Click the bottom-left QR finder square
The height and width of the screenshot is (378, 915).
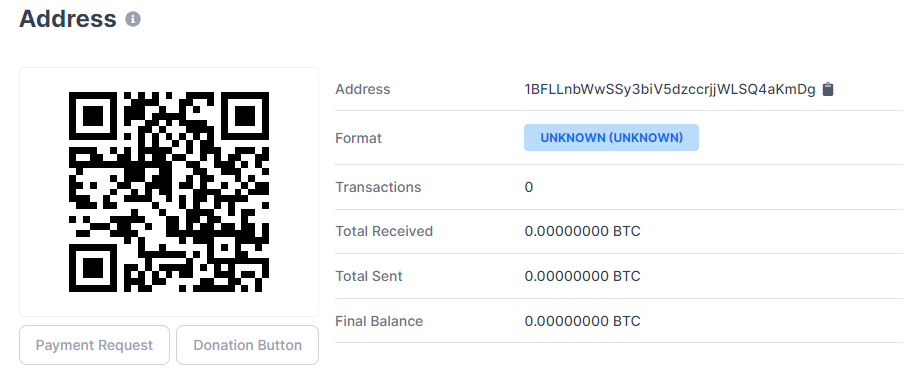point(93,268)
